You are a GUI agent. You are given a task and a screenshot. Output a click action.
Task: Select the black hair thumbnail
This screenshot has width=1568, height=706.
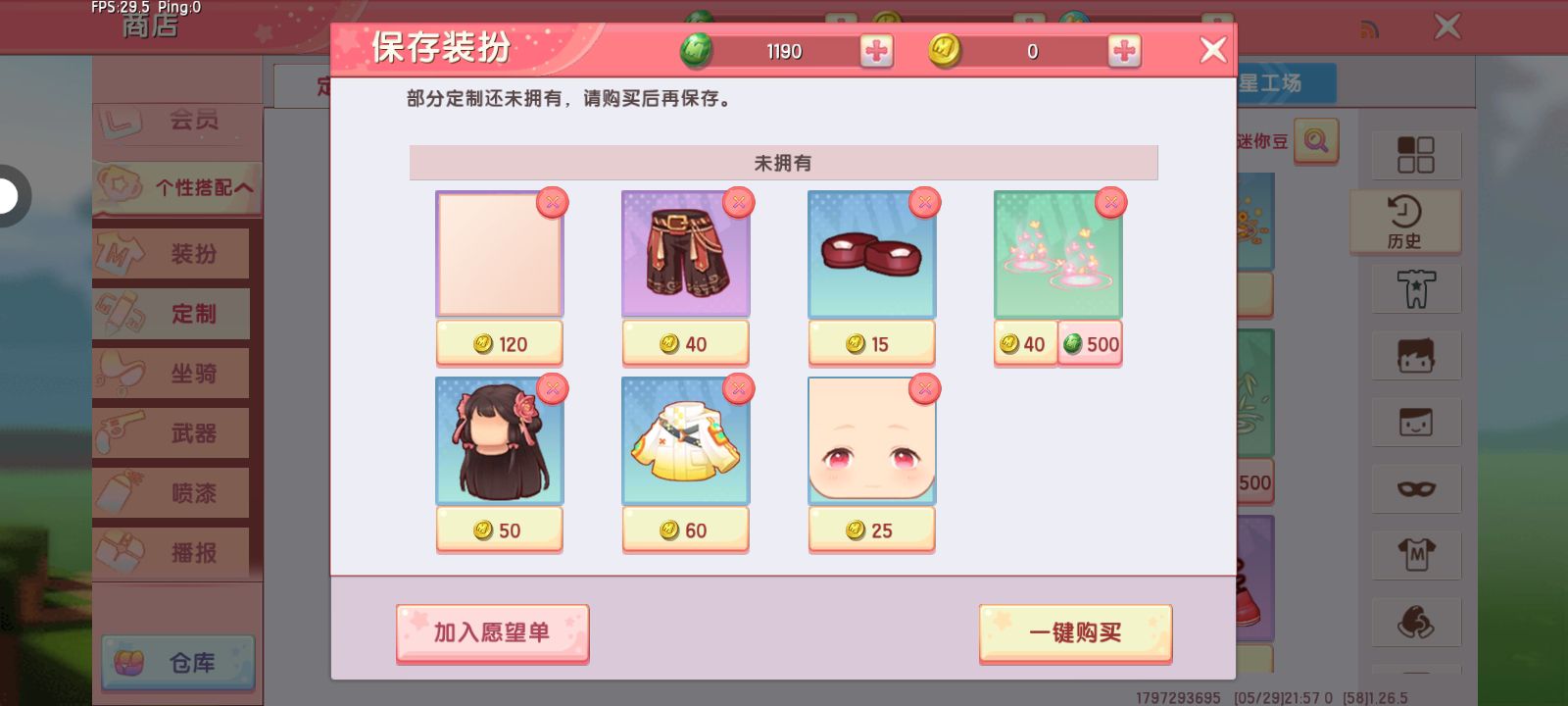click(500, 441)
